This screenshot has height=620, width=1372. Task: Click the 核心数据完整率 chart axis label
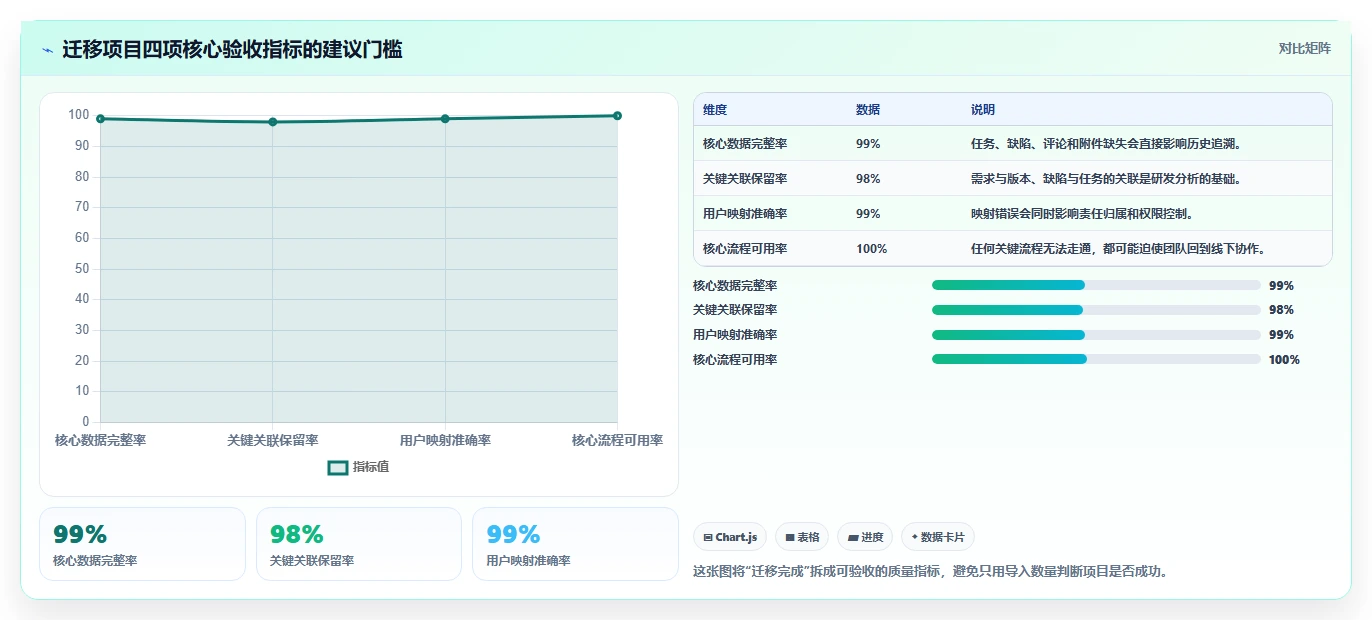100,440
